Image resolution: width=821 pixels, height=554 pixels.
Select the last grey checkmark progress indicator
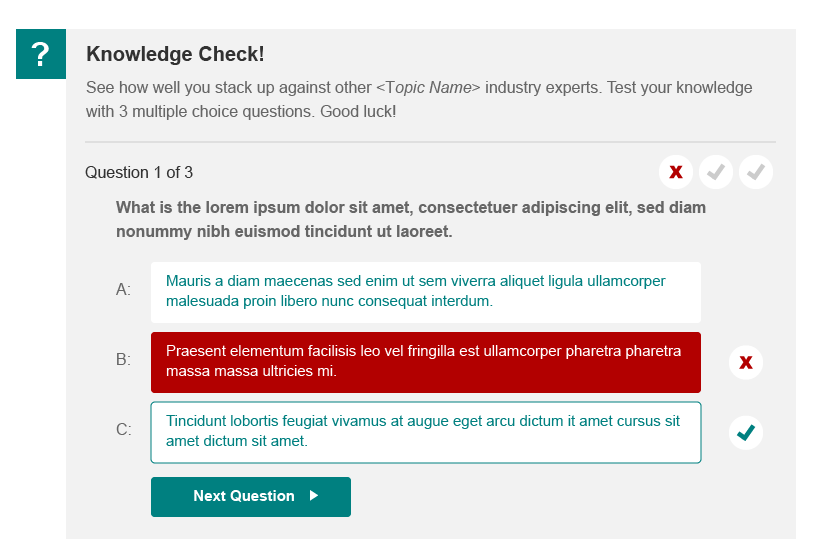click(756, 173)
